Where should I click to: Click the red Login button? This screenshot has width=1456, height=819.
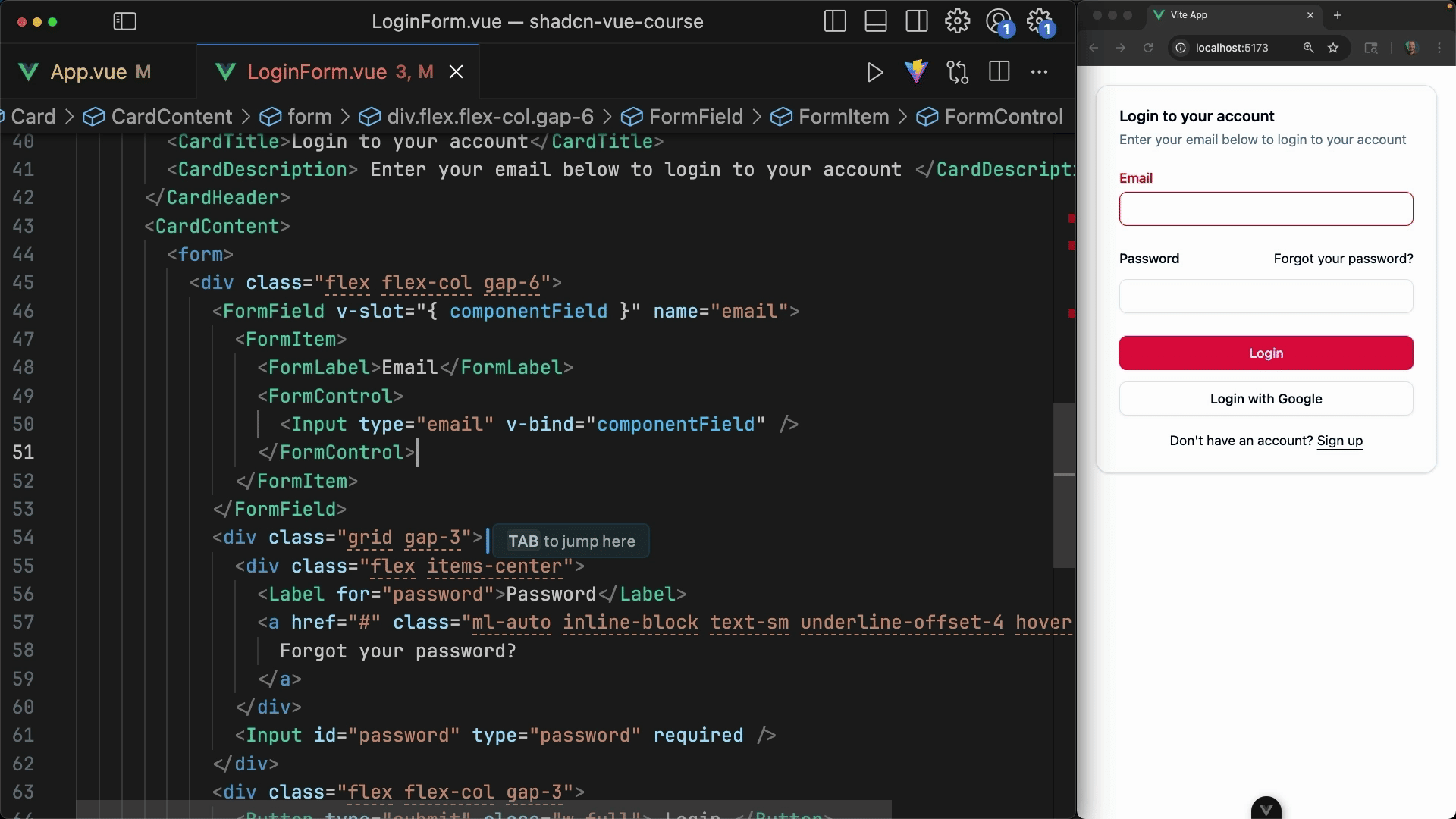[1266, 353]
